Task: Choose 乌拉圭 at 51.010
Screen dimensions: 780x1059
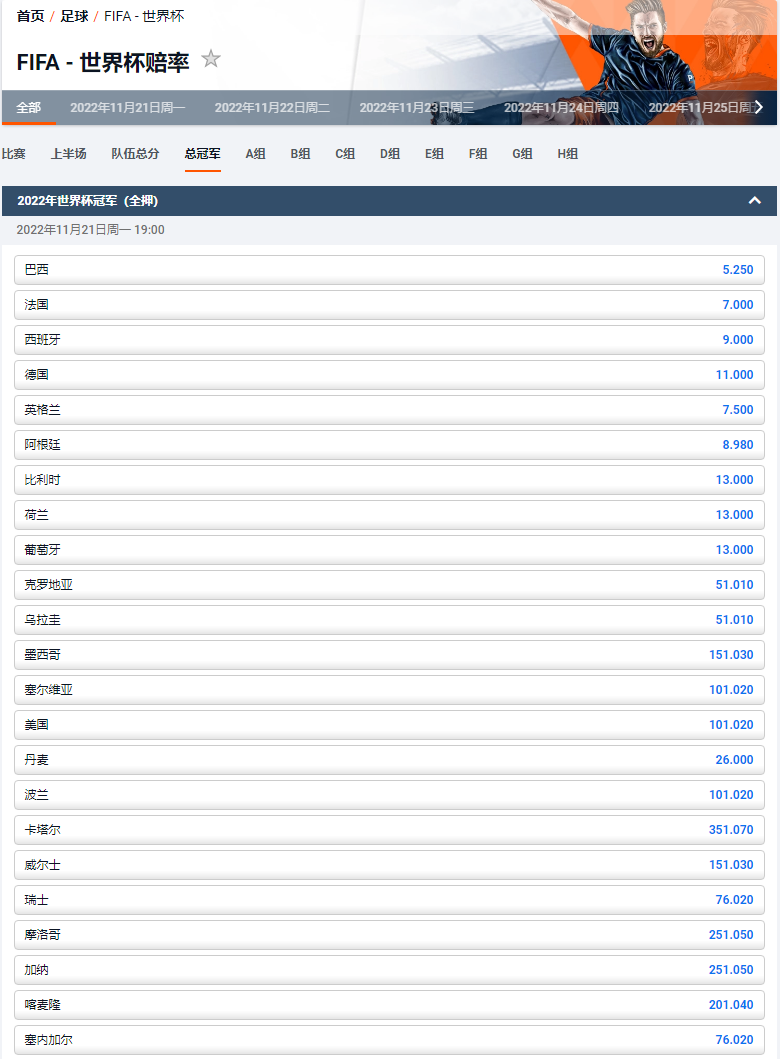Action: pyautogui.click(x=389, y=620)
